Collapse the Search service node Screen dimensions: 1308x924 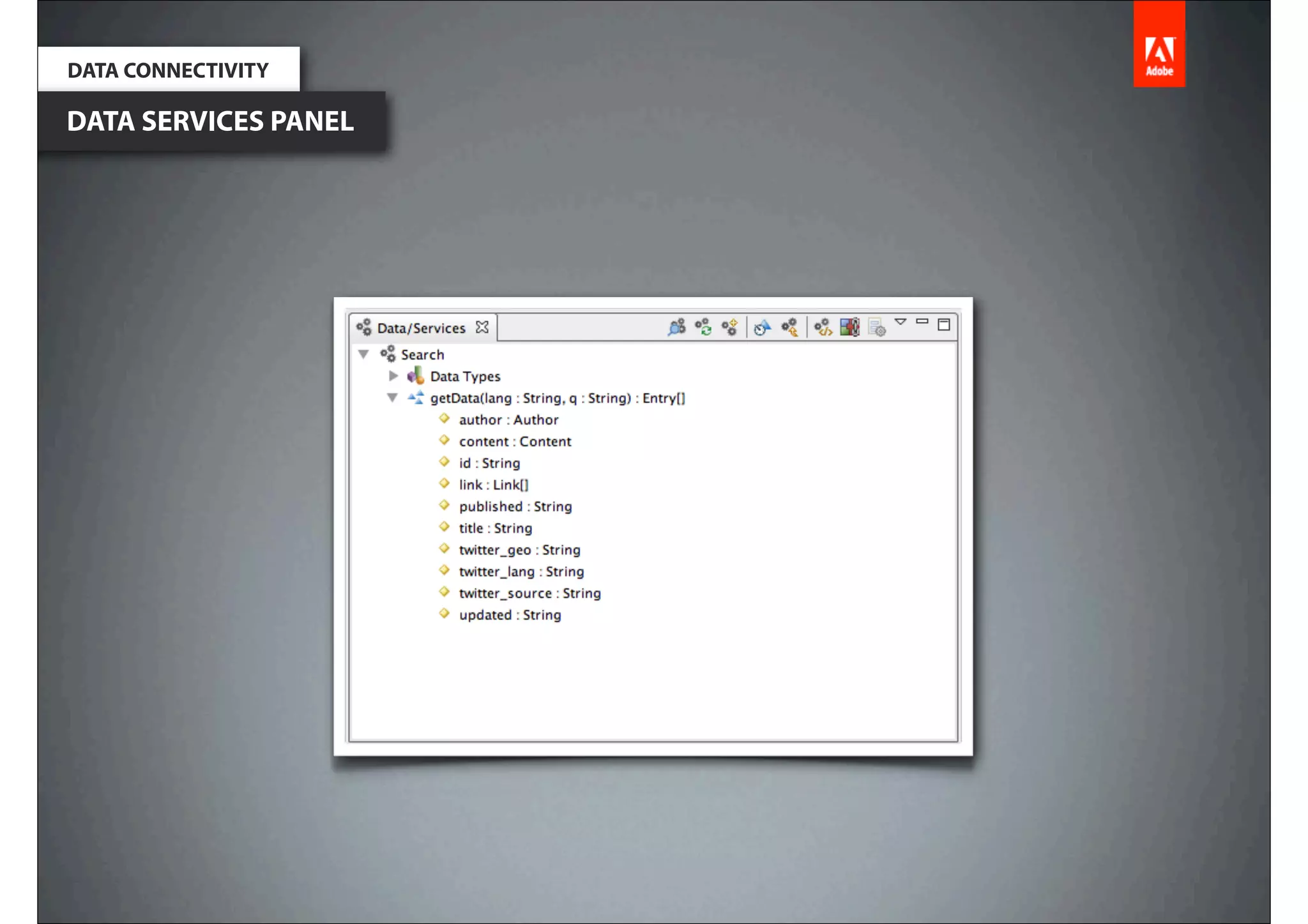click(363, 354)
